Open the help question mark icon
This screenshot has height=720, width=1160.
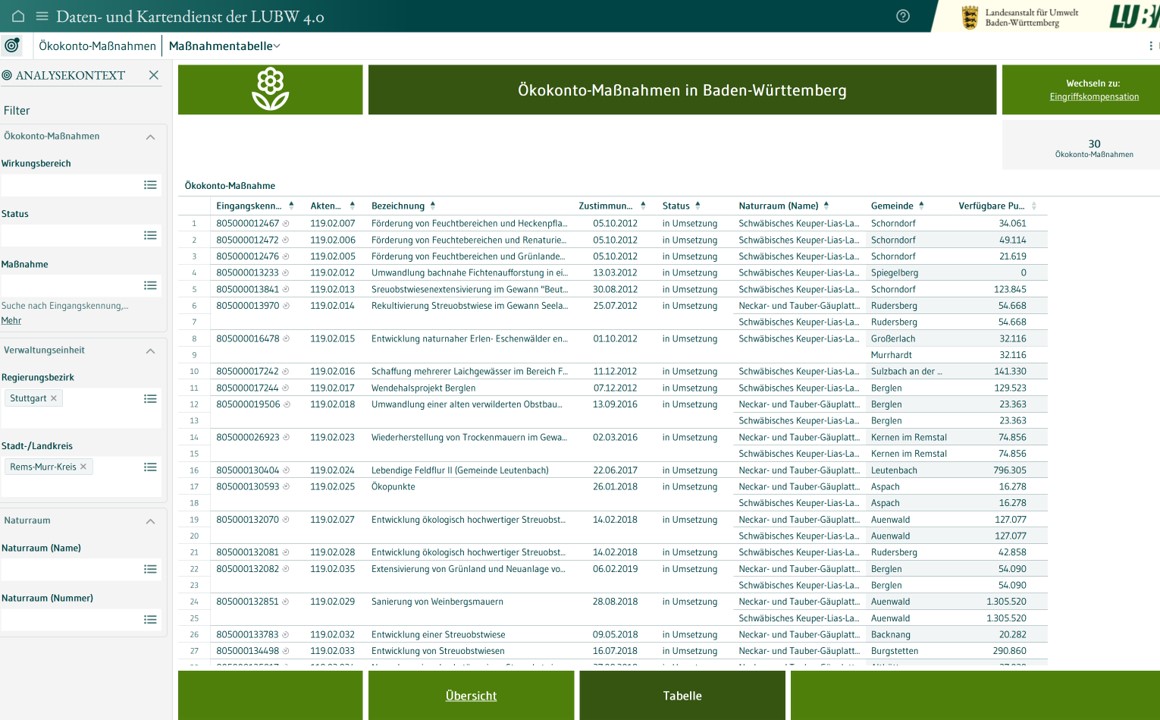tap(903, 16)
